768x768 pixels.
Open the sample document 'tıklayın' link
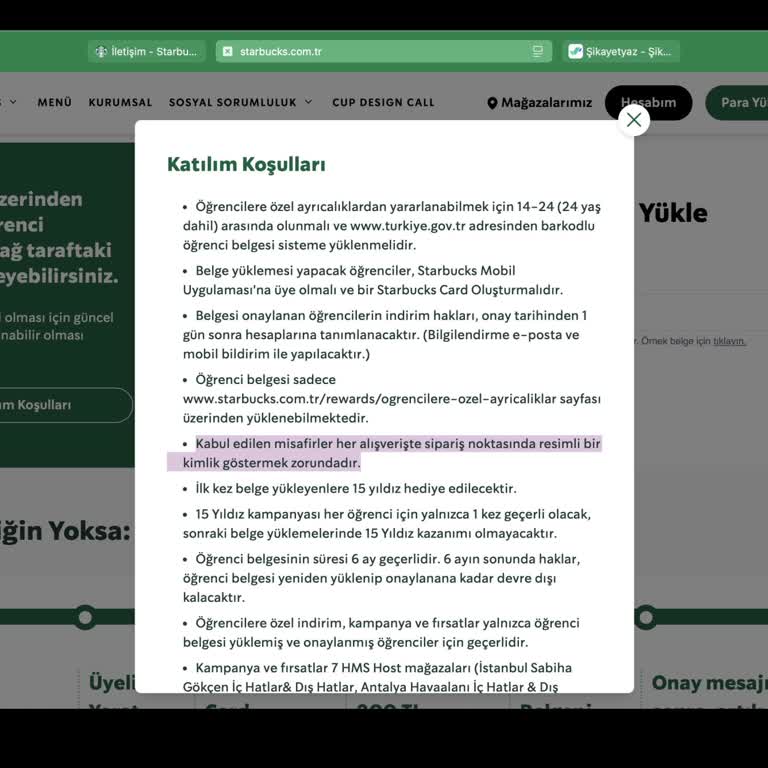click(x=729, y=341)
